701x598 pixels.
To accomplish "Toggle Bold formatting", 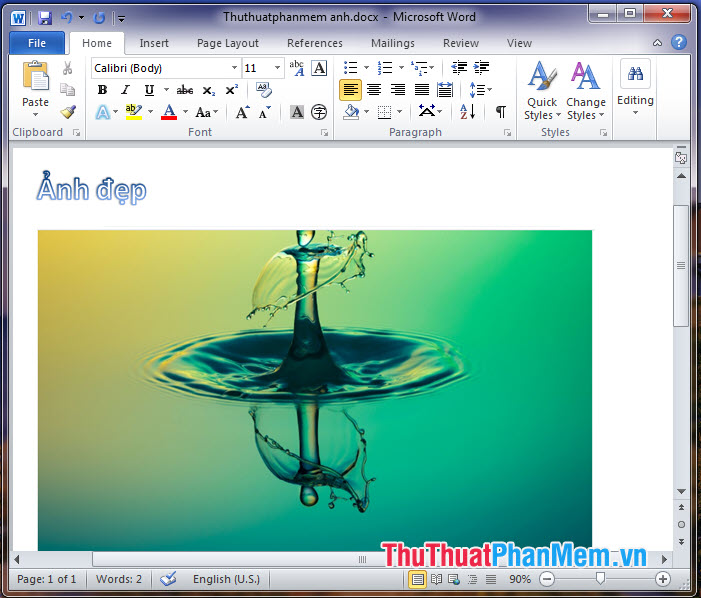I will [x=102, y=90].
